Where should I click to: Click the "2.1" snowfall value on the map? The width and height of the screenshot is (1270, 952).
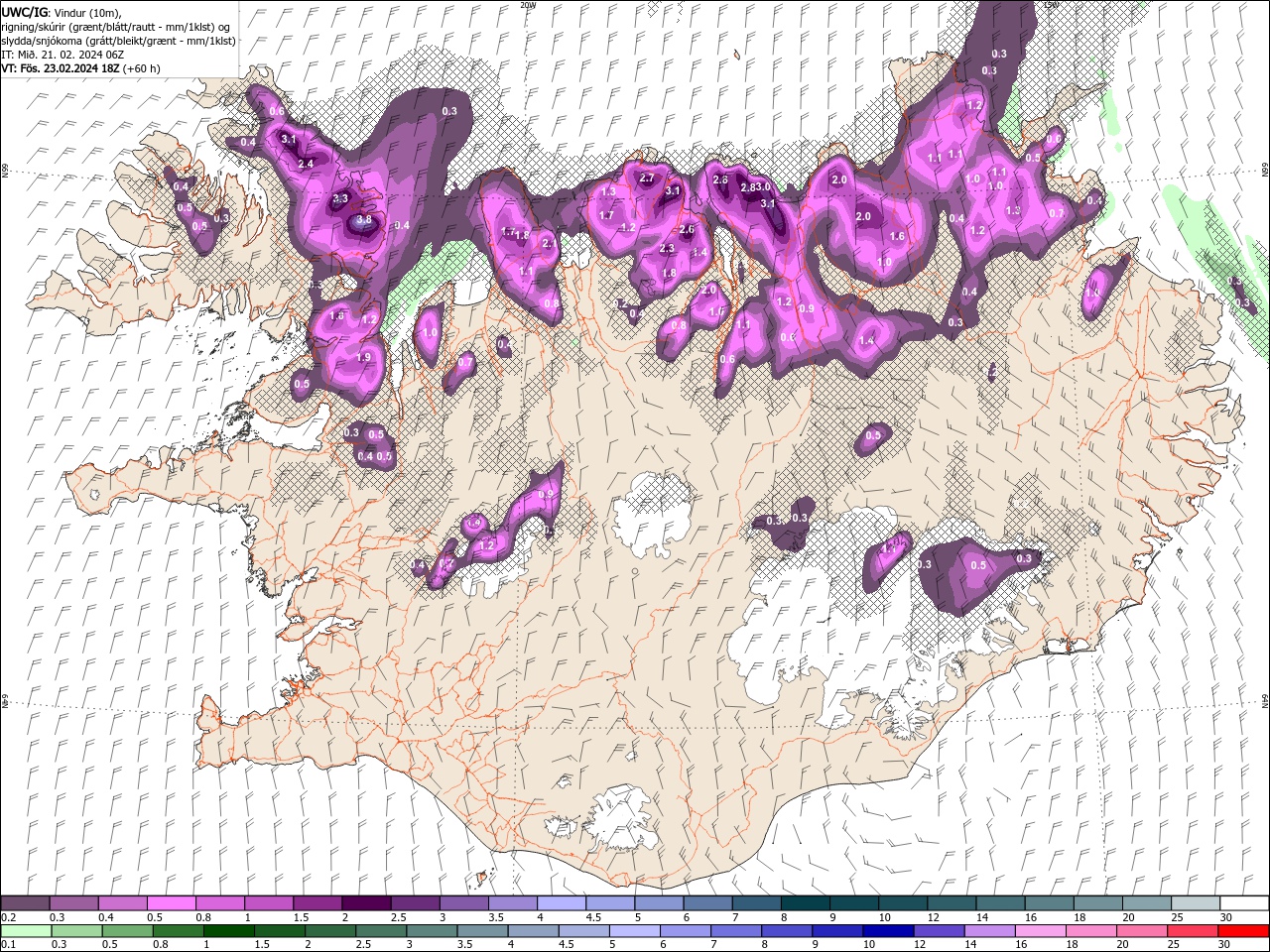coord(549,243)
